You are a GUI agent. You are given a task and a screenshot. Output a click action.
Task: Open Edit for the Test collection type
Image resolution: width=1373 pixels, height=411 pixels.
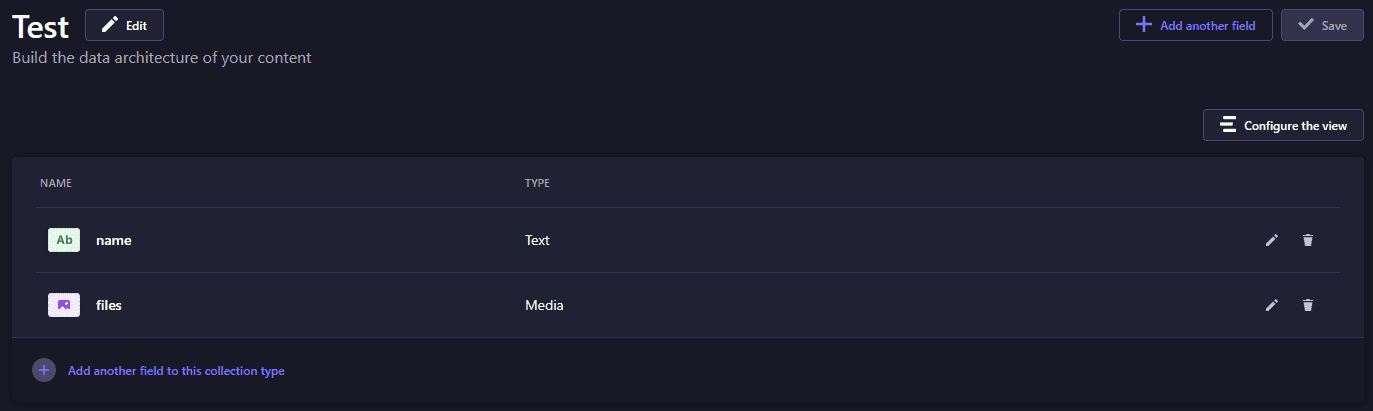click(x=125, y=25)
